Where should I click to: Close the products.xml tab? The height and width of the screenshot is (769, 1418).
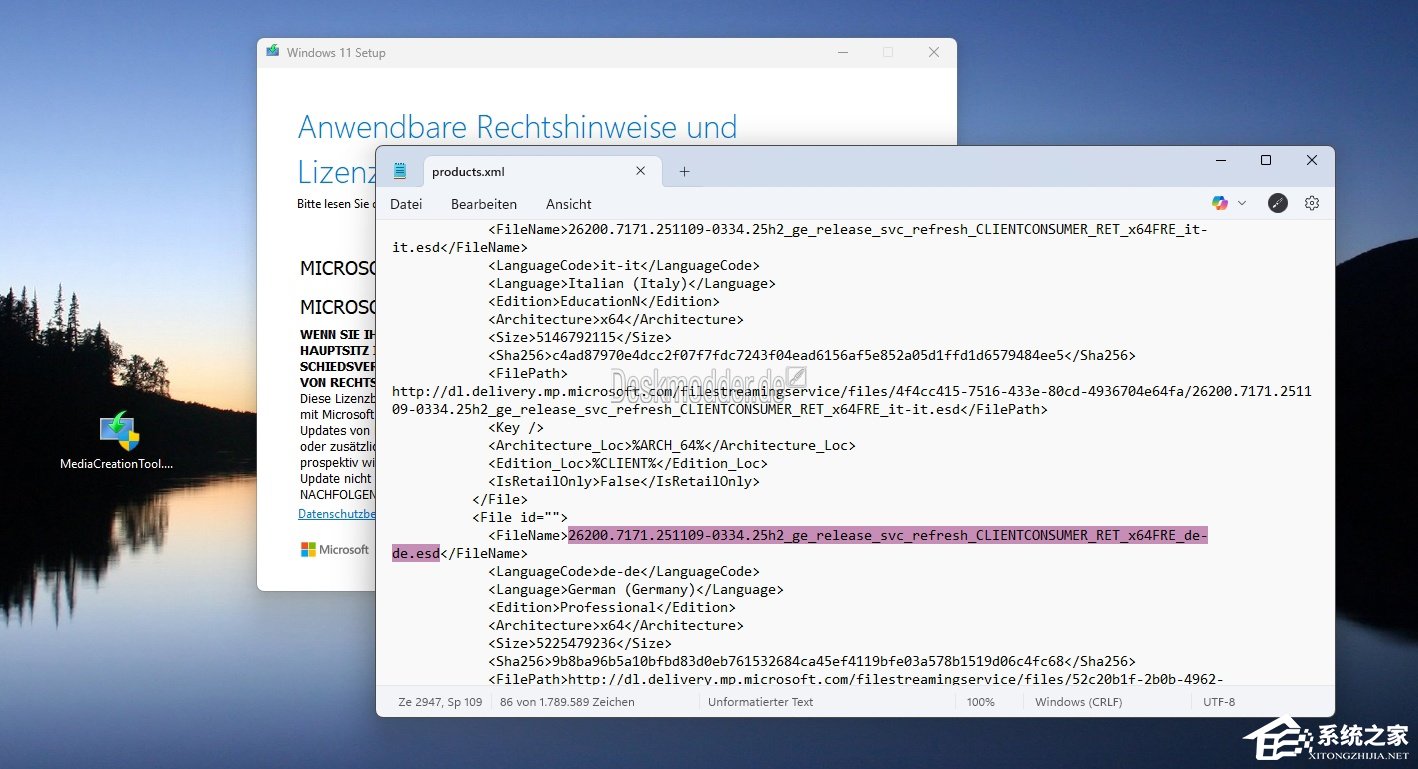click(641, 171)
